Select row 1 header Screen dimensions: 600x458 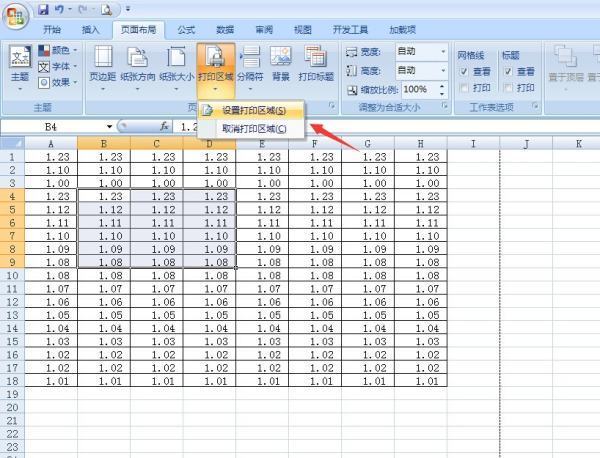12,157
